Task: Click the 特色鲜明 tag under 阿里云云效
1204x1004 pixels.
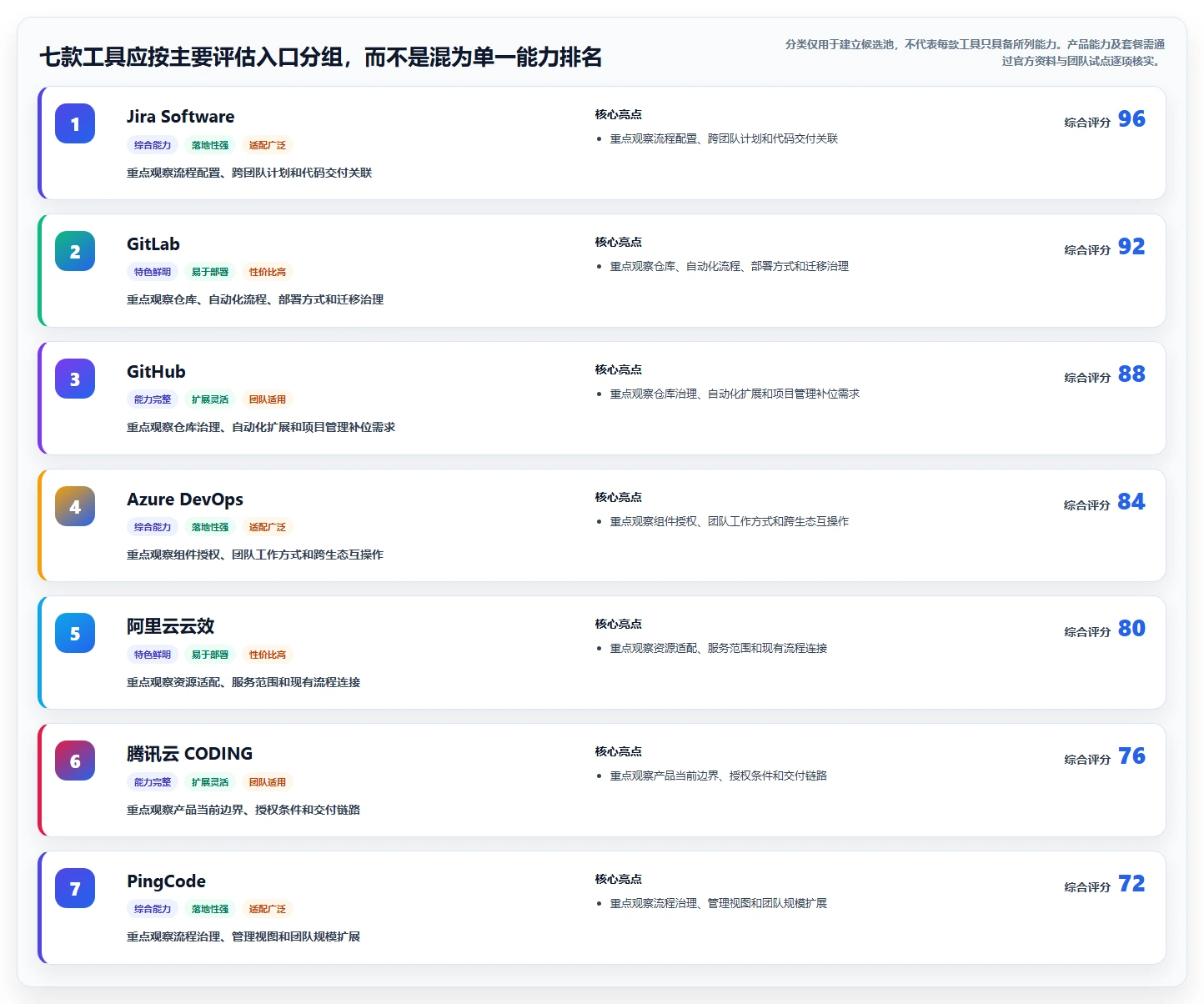Action: [153, 655]
